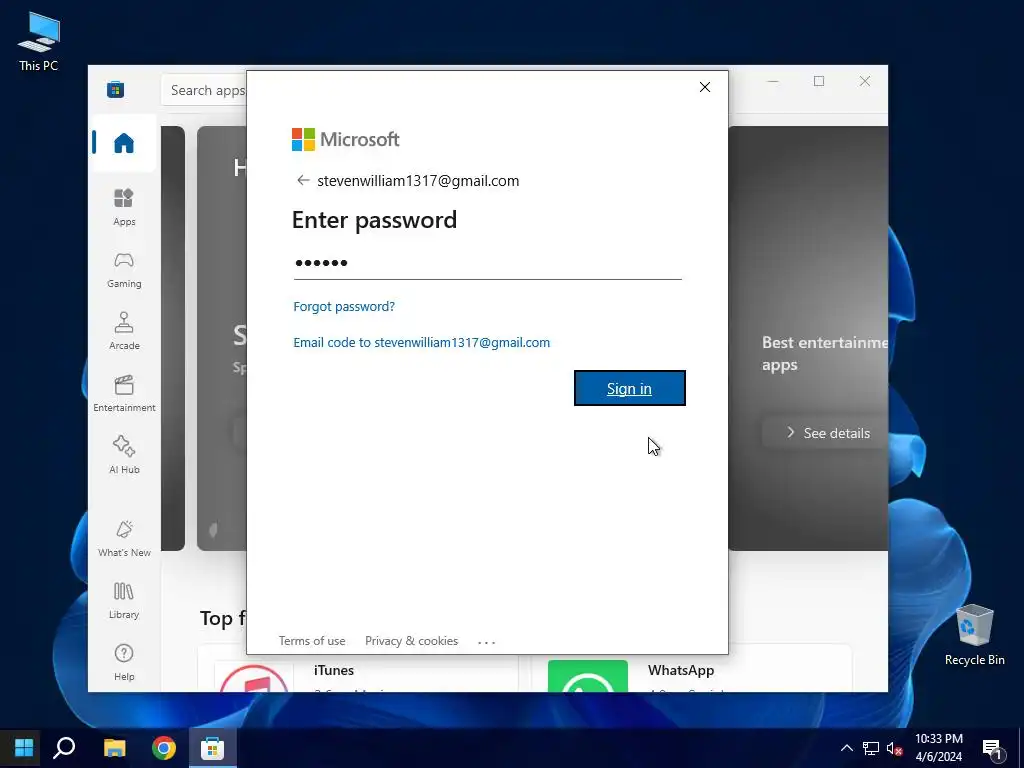Click Best entertainment apps banner text
The image size is (1024, 768).
(825, 353)
